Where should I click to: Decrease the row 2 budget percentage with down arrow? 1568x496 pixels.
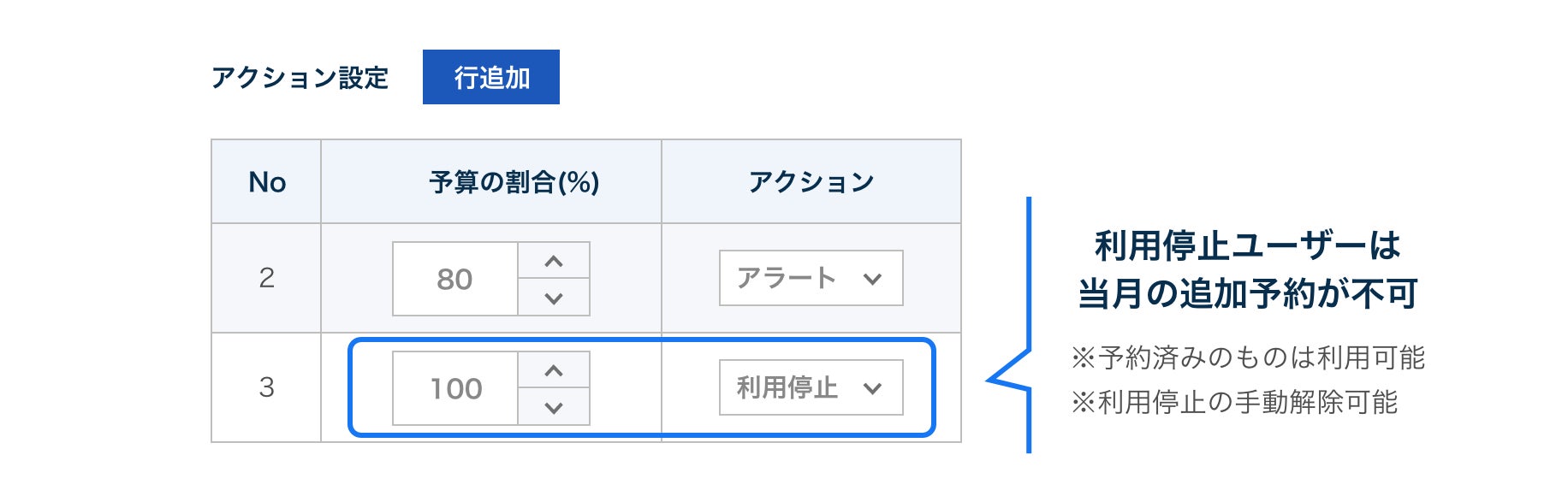pyautogui.click(x=554, y=298)
